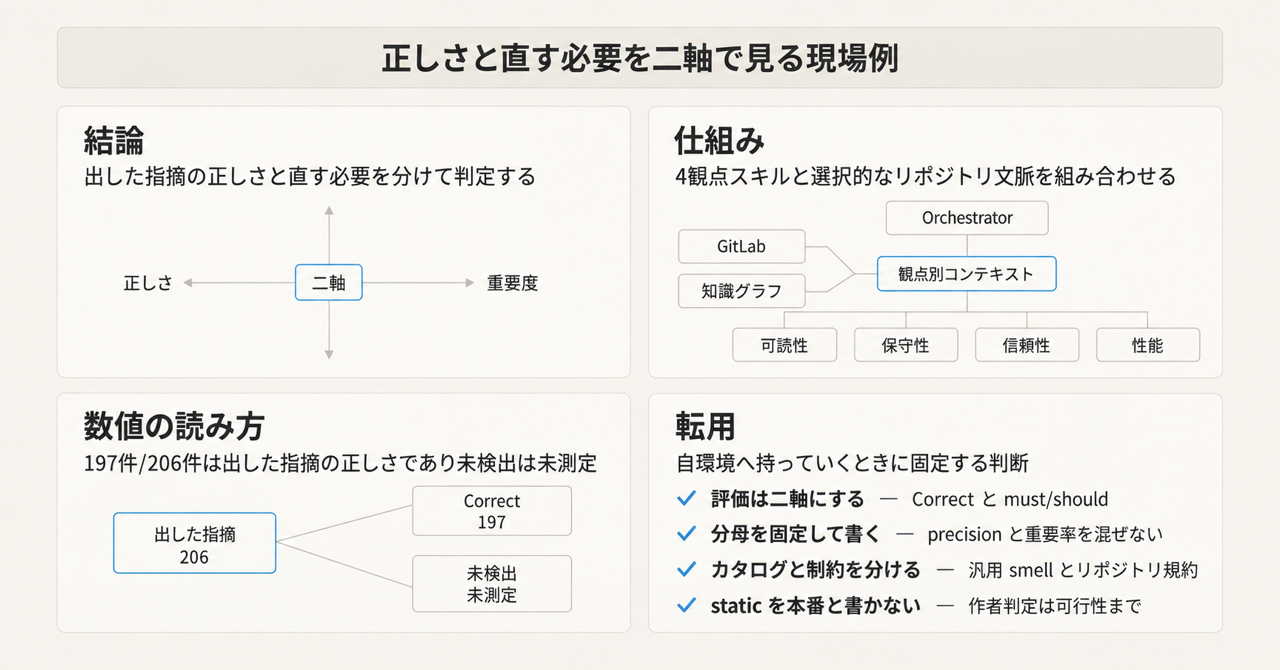The image size is (1280, 670).
Task: Click the bold text 分母を固定して書く
Action: [x=795, y=534]
